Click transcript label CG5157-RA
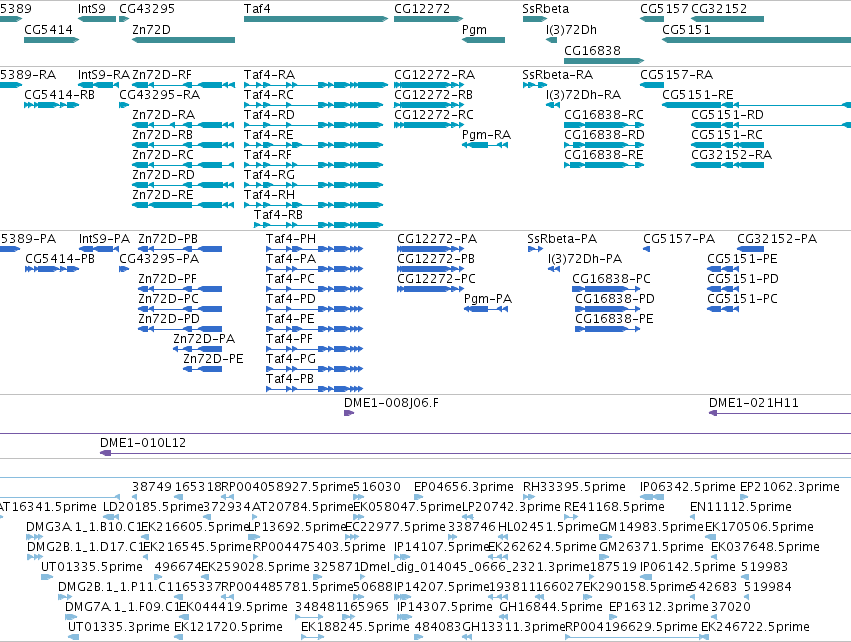Image resolution: width=851 pixels, height=642 pixels. (x=677, y=74)
